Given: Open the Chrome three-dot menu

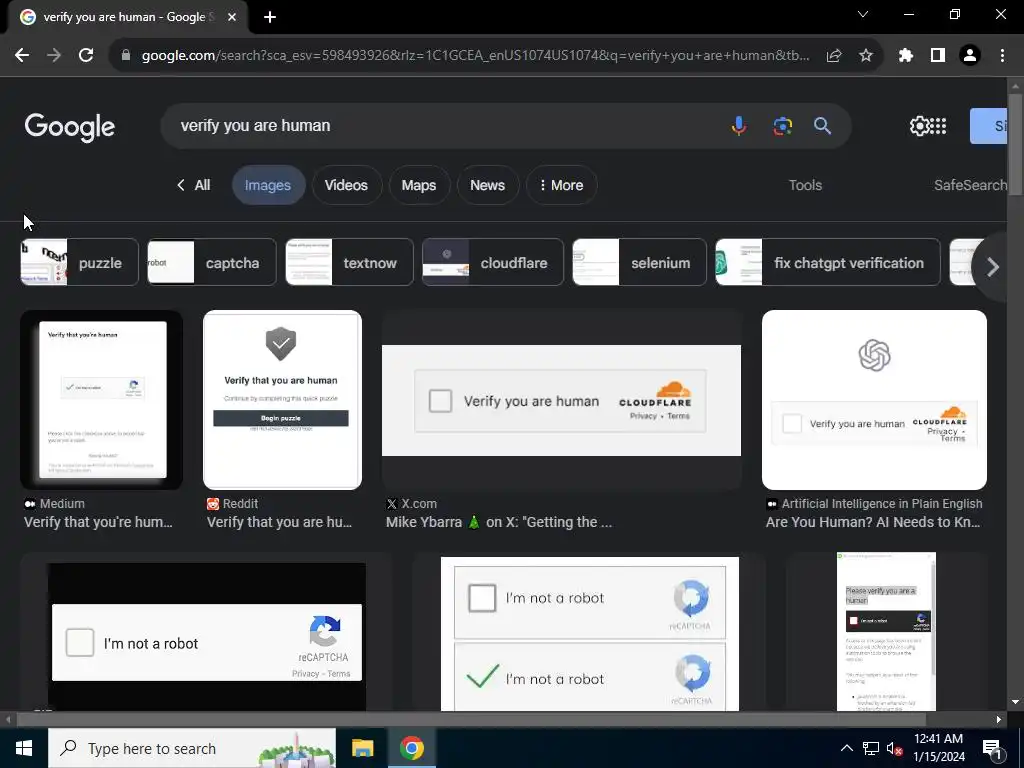Looking at the screenshot, I should (x=1002, y=56).
